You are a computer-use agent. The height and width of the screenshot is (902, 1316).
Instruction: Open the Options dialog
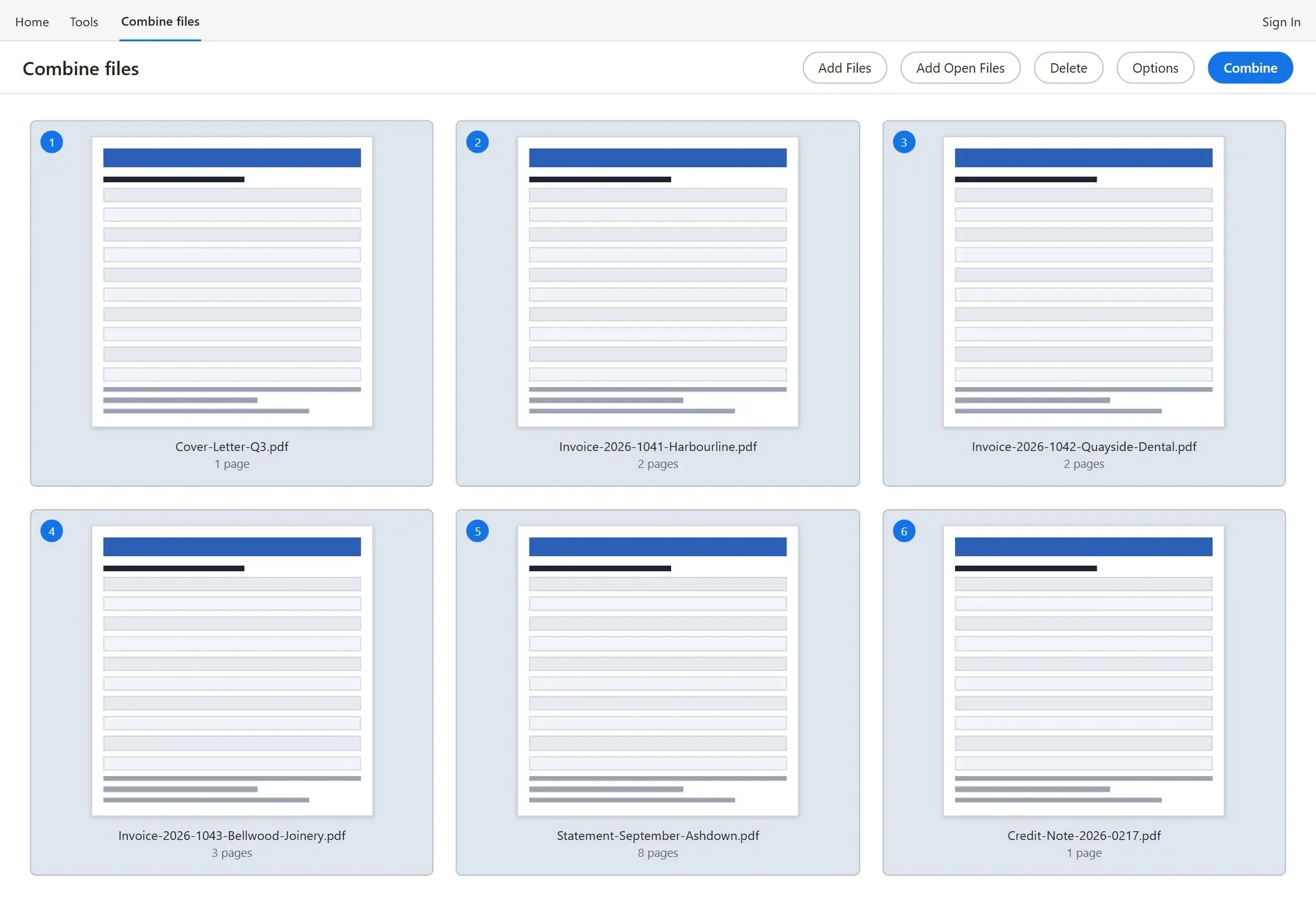click(1155, 68)
